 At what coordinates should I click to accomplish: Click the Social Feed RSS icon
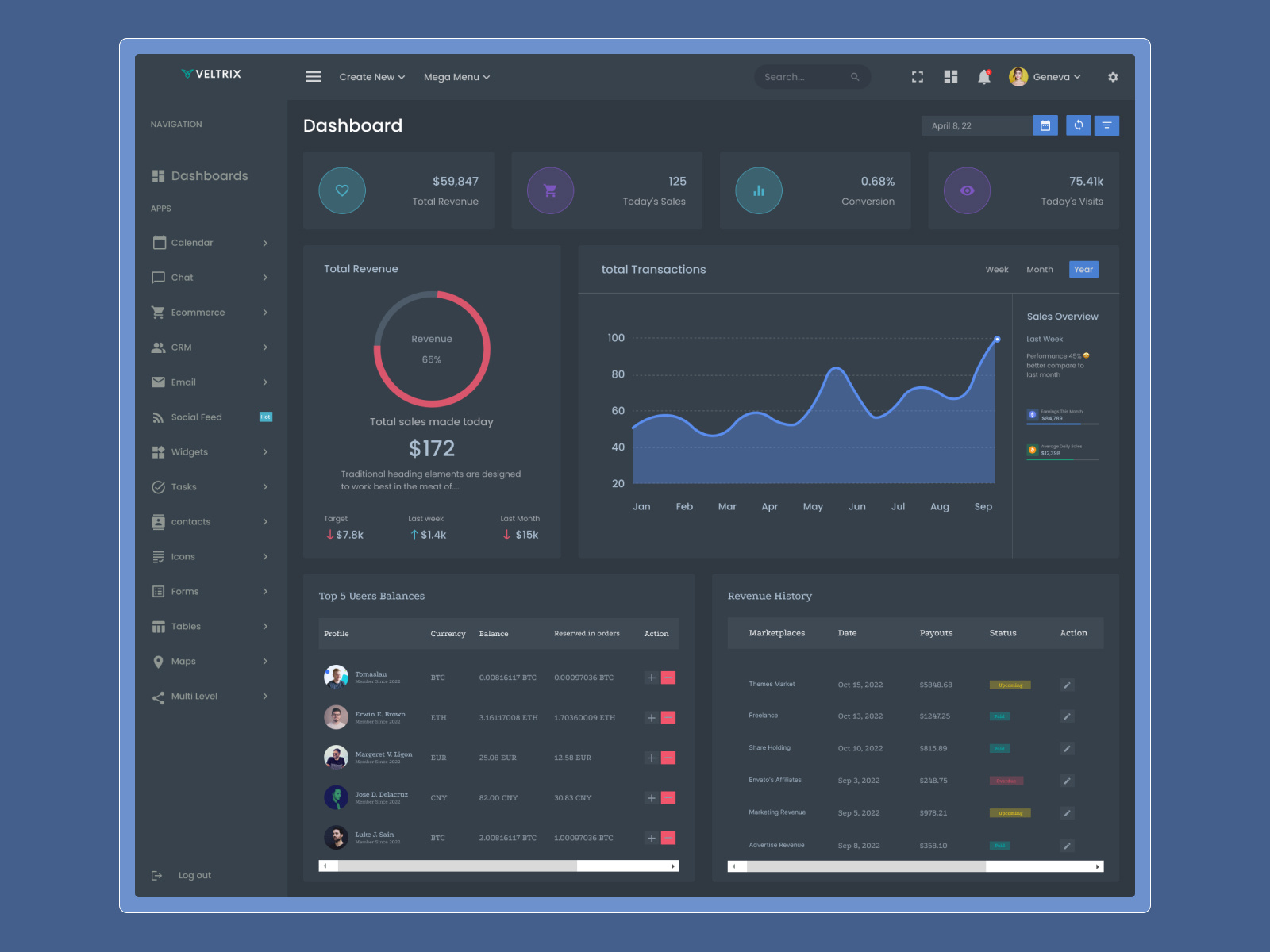pos(159,417)
